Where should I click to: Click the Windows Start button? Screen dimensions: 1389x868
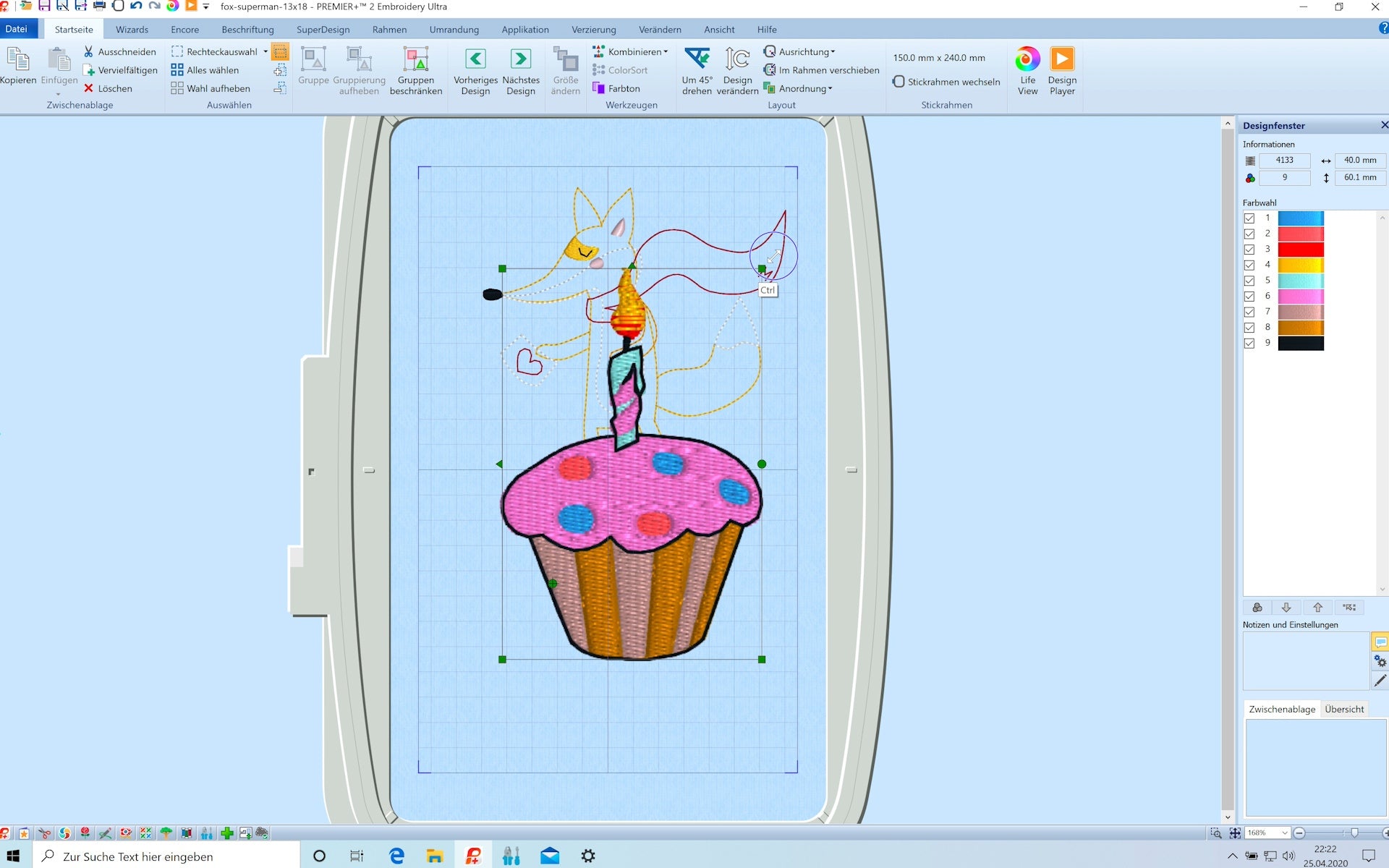coord(14,856)
